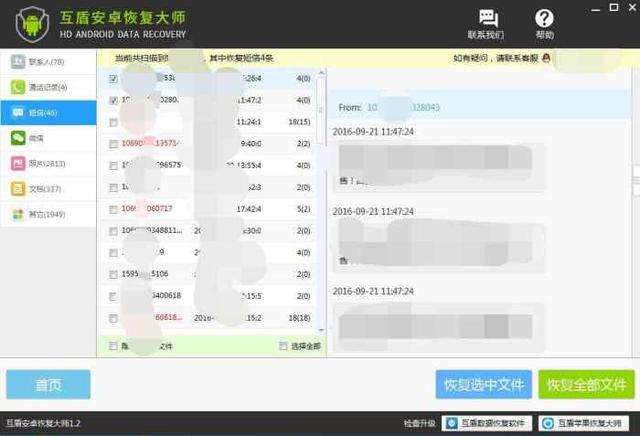Select the 联系人(78) contacts category

[x=49, y=62]
